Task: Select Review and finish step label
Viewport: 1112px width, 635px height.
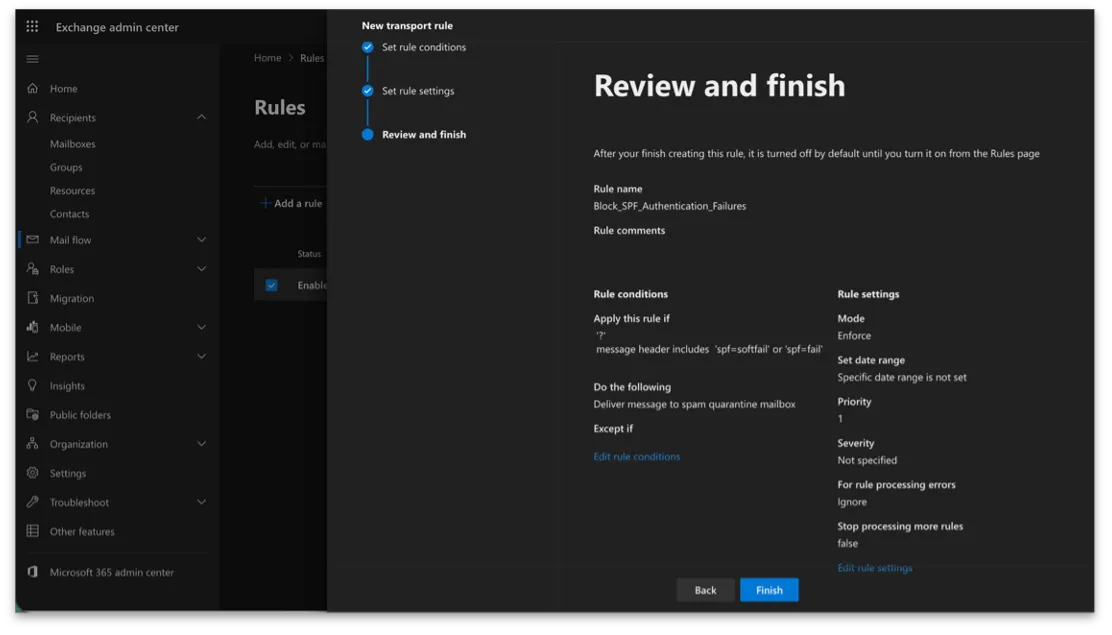Action: (x=424, y=135)
